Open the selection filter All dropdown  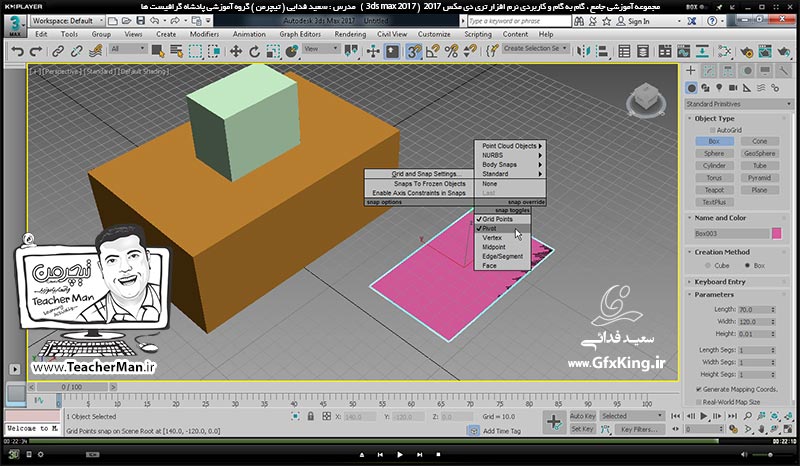[128, 48]
